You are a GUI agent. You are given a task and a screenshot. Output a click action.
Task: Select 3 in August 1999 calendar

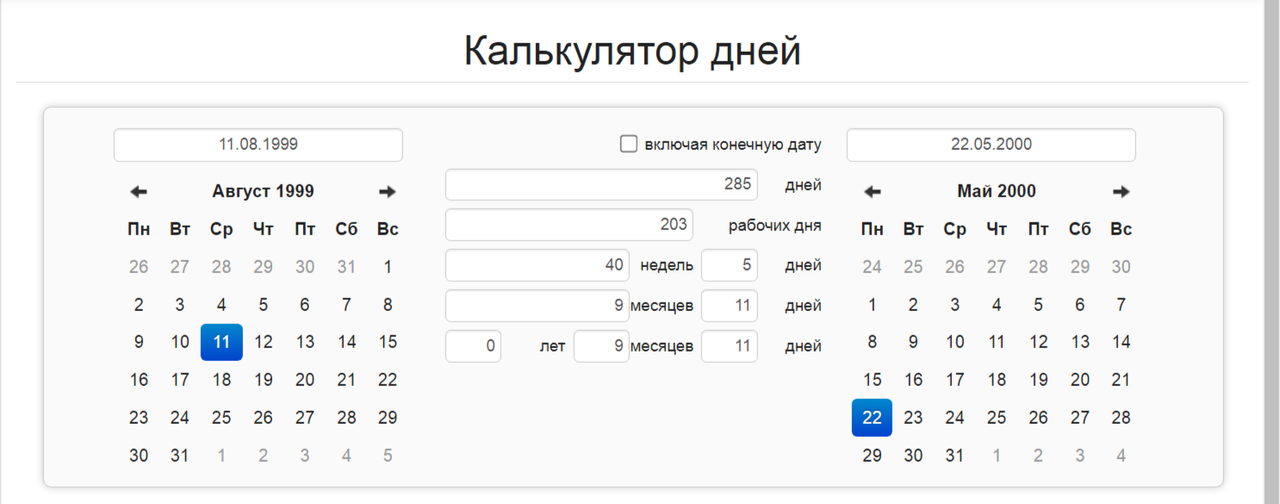(180, 305)
